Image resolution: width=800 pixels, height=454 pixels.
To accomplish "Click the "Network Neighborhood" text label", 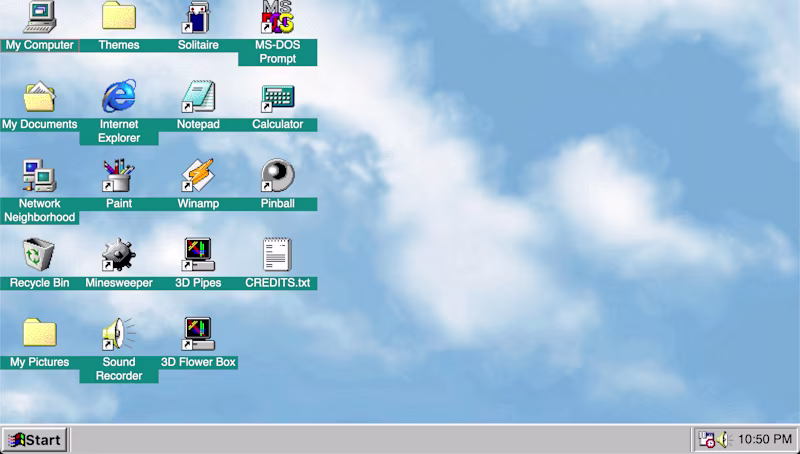I will [x=39, y=210].
